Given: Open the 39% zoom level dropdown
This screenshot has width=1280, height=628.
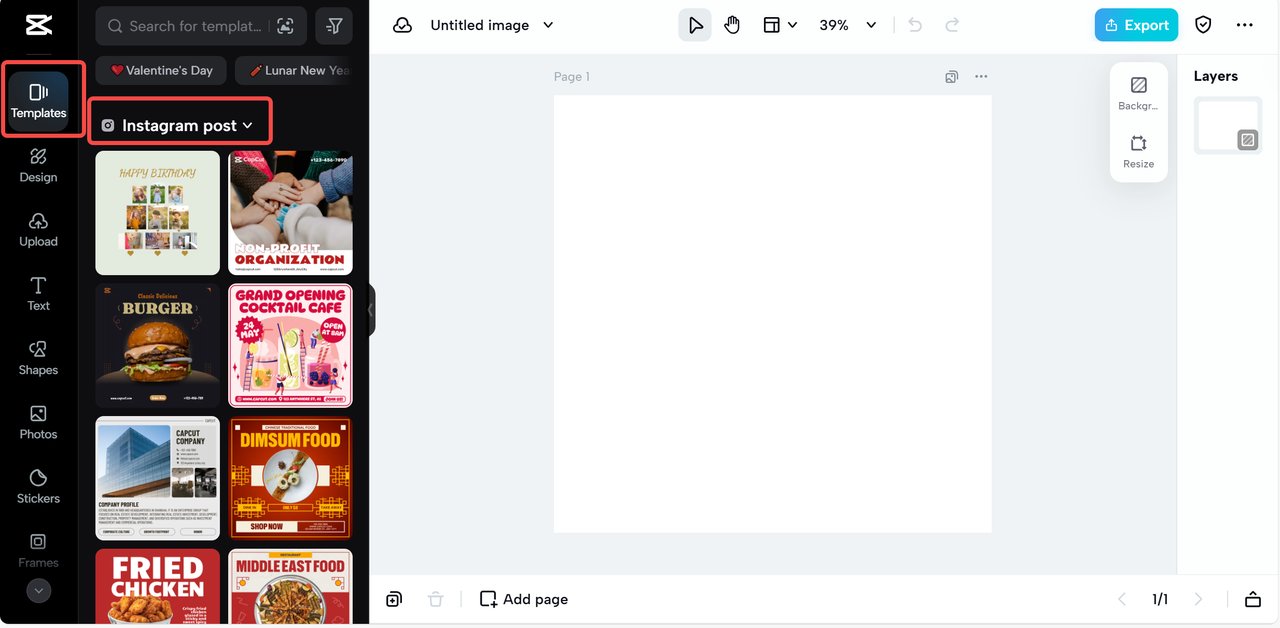Looking at the screenshot, I should (847, 25).
